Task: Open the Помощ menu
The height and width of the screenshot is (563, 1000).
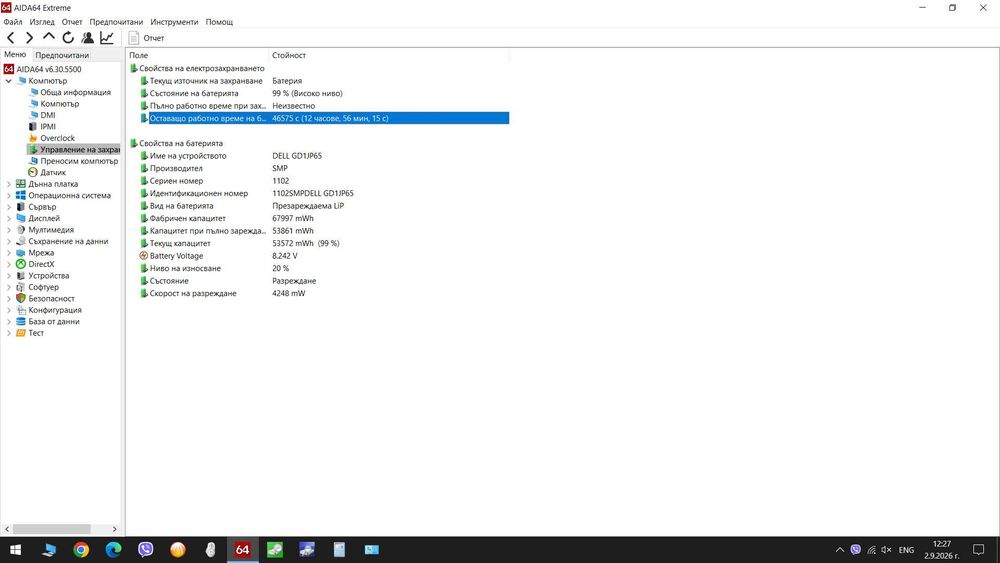Action: [219, 22]
